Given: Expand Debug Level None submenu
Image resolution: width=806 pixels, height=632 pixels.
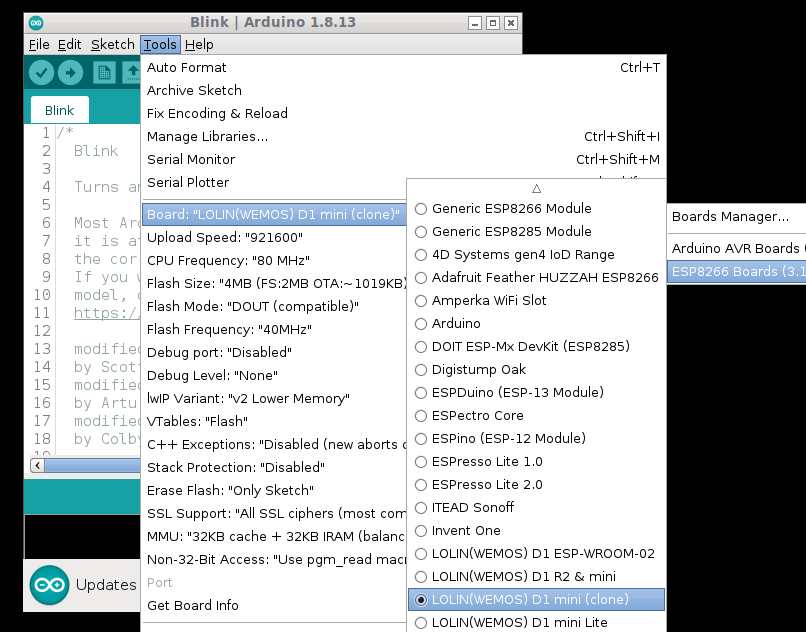Looking at the screenshot, I should pyautogui.click(x=274, y=375).
